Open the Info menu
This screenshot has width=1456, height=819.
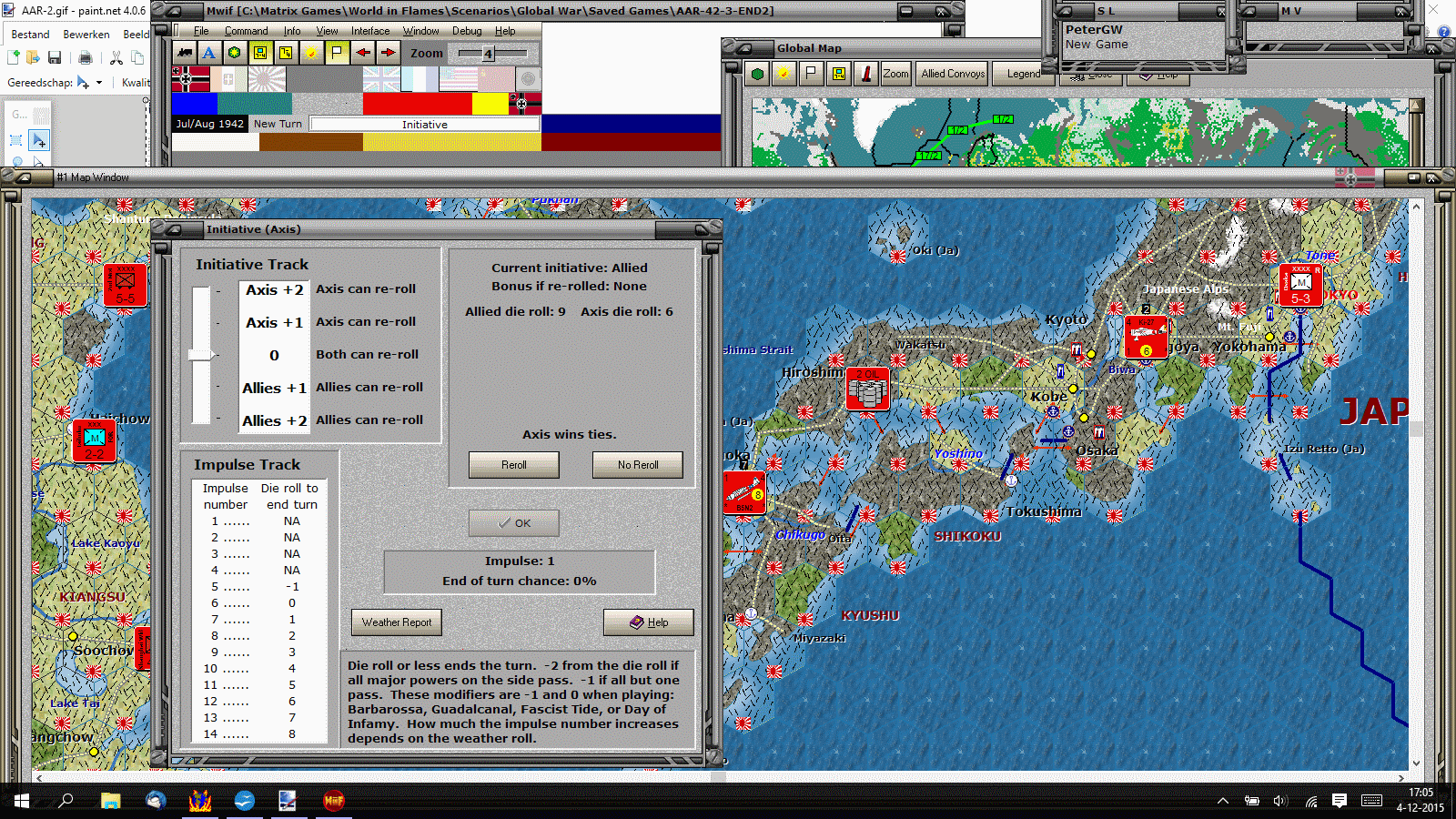coord(292,31)
